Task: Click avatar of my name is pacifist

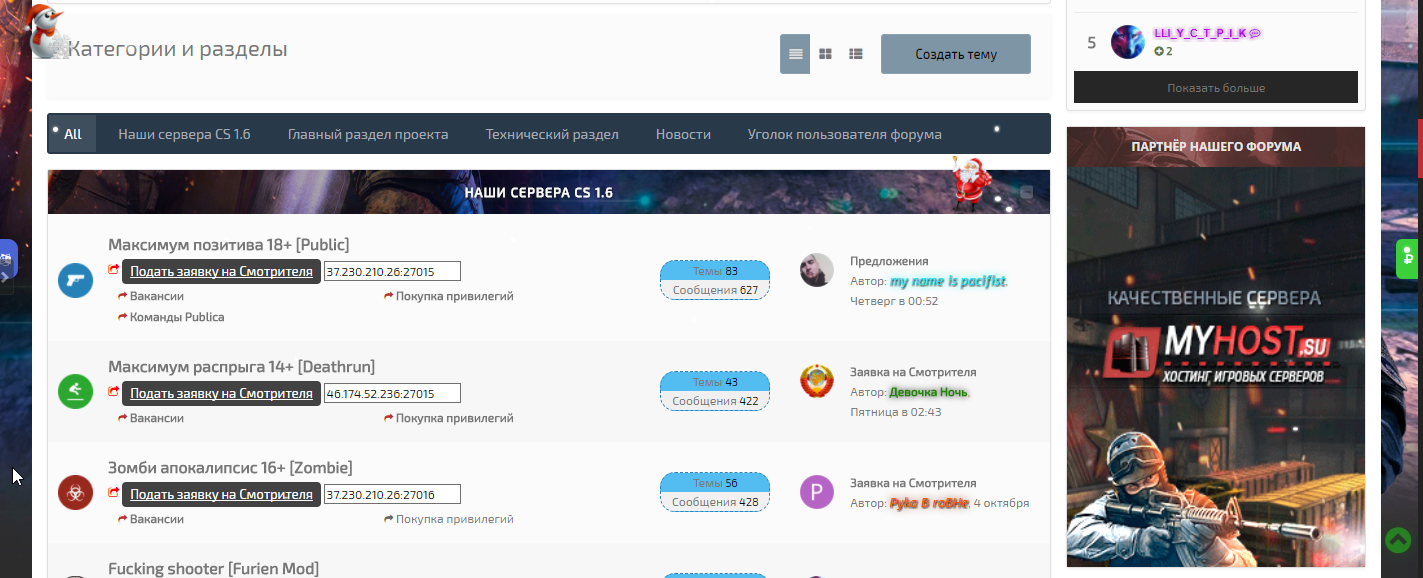Action: tap(817, 270)
